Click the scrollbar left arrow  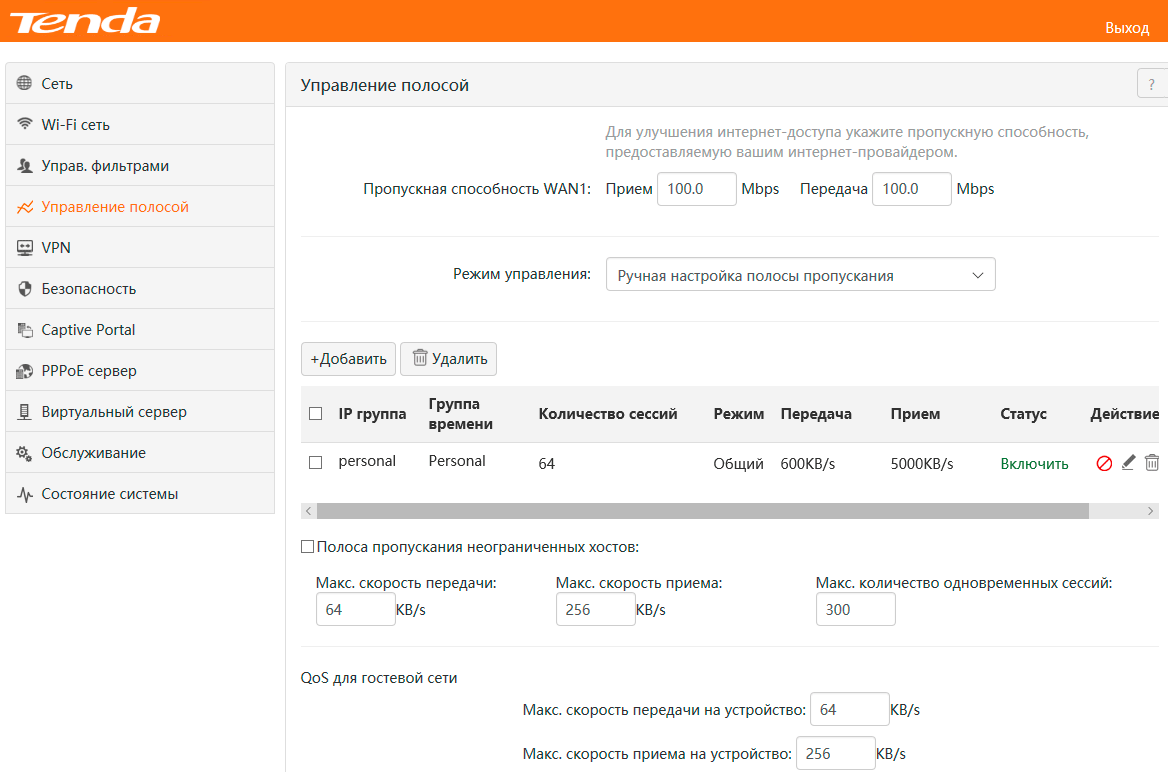308,510
